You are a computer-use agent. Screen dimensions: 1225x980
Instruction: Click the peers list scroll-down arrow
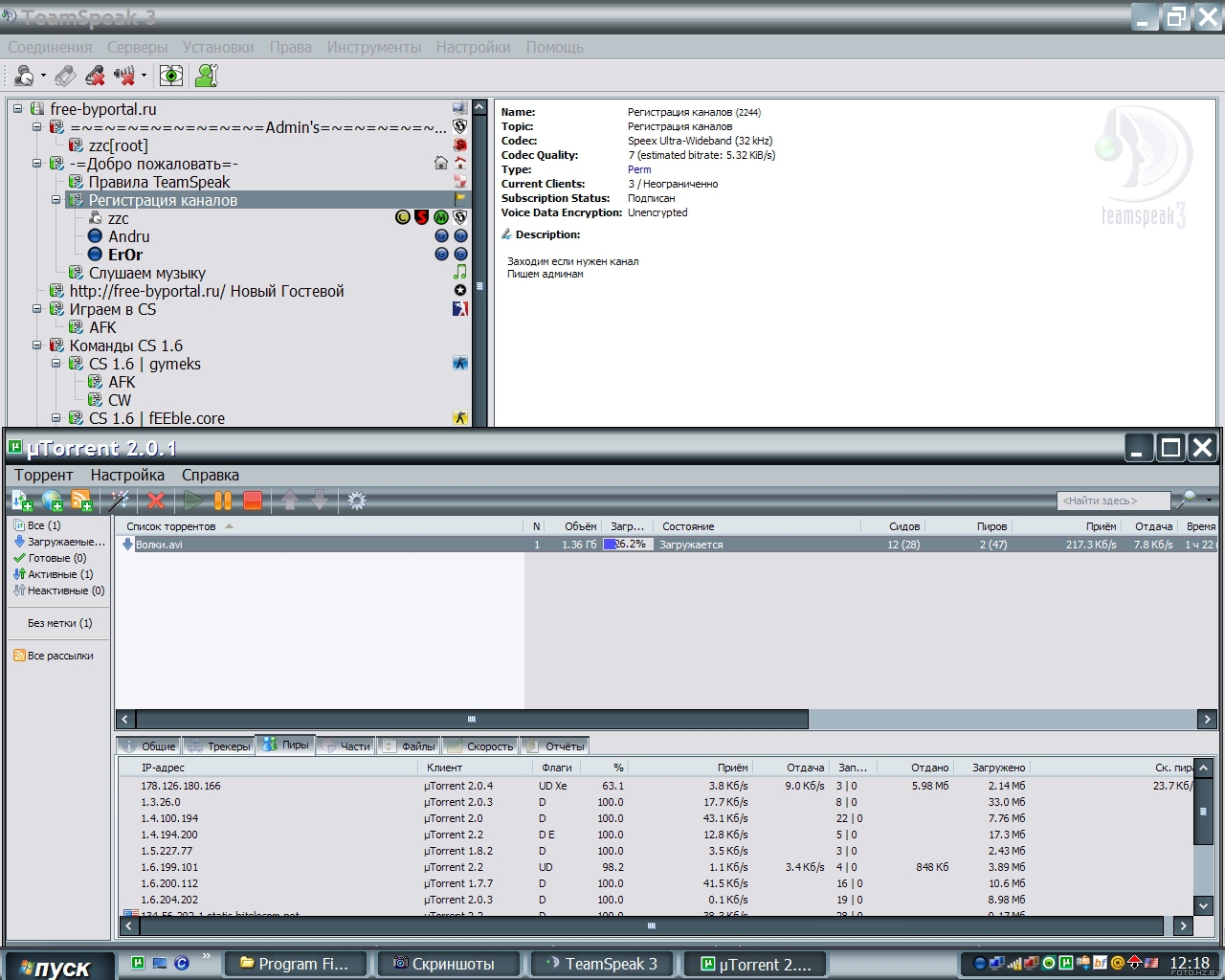[x=1204, y=904]
